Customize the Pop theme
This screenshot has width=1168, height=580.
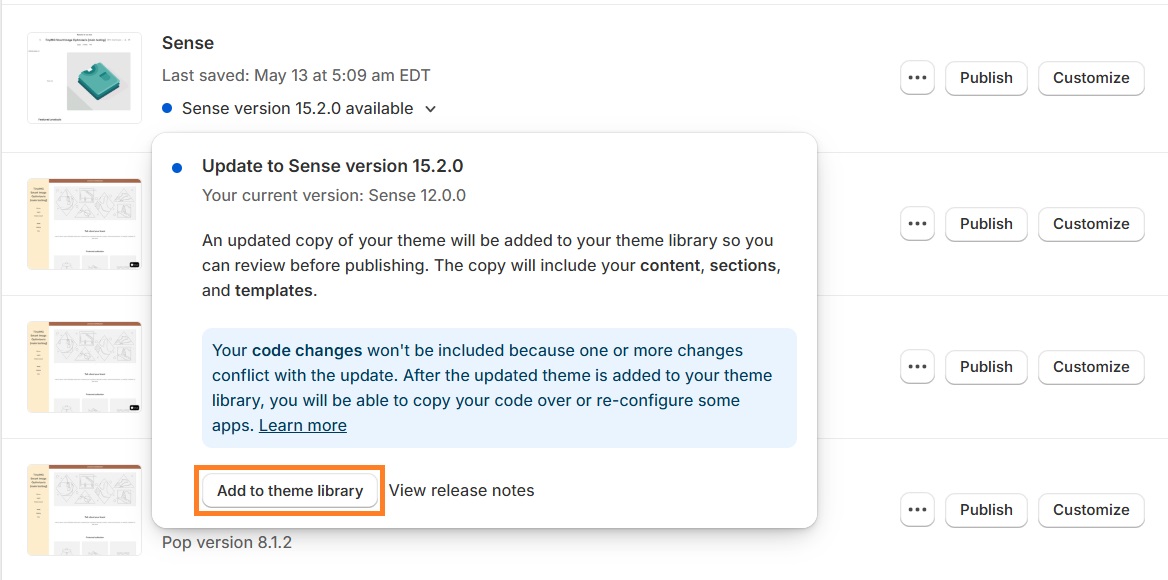coord(1091,510)
